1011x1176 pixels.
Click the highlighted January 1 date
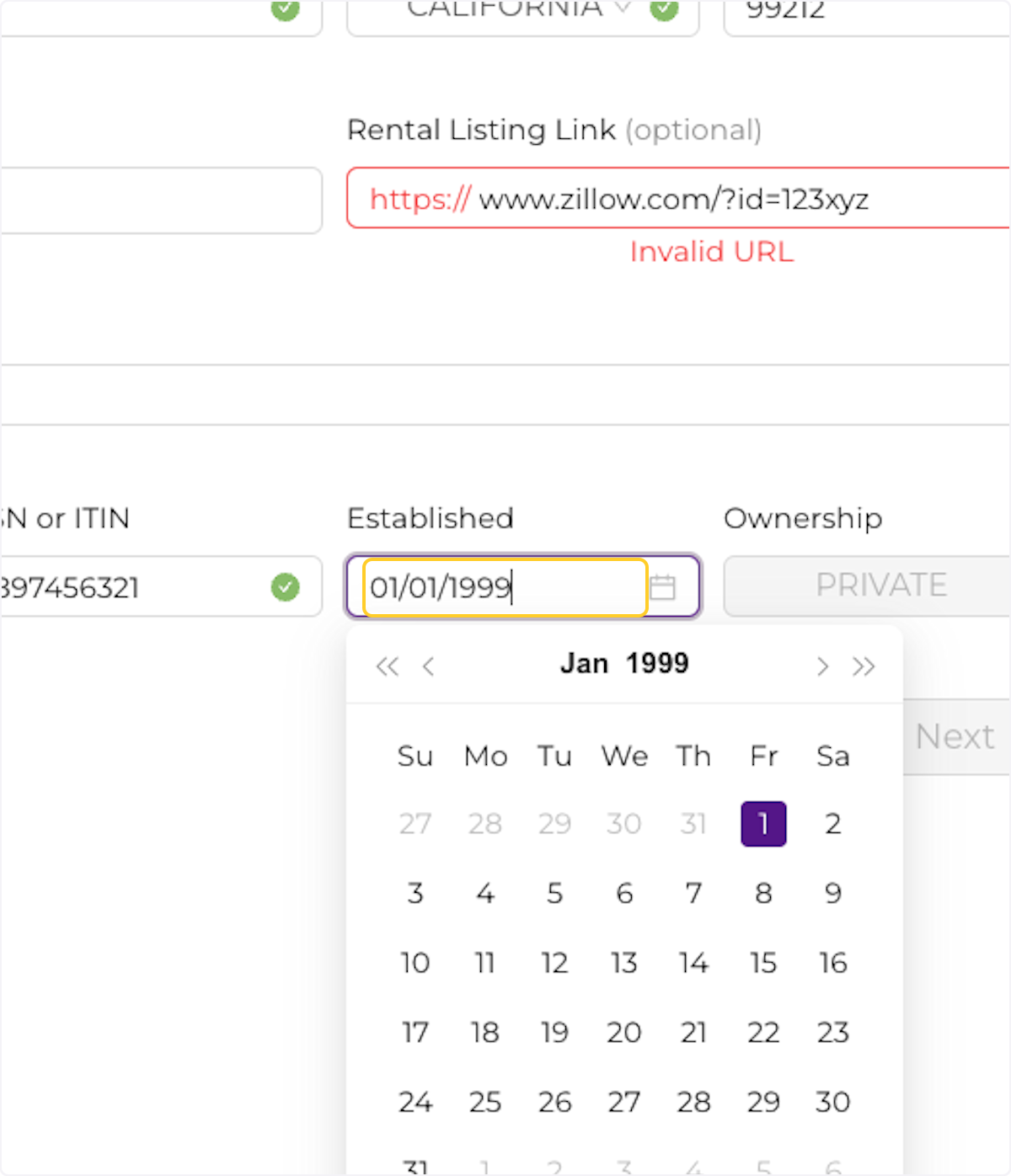[762, 824]
